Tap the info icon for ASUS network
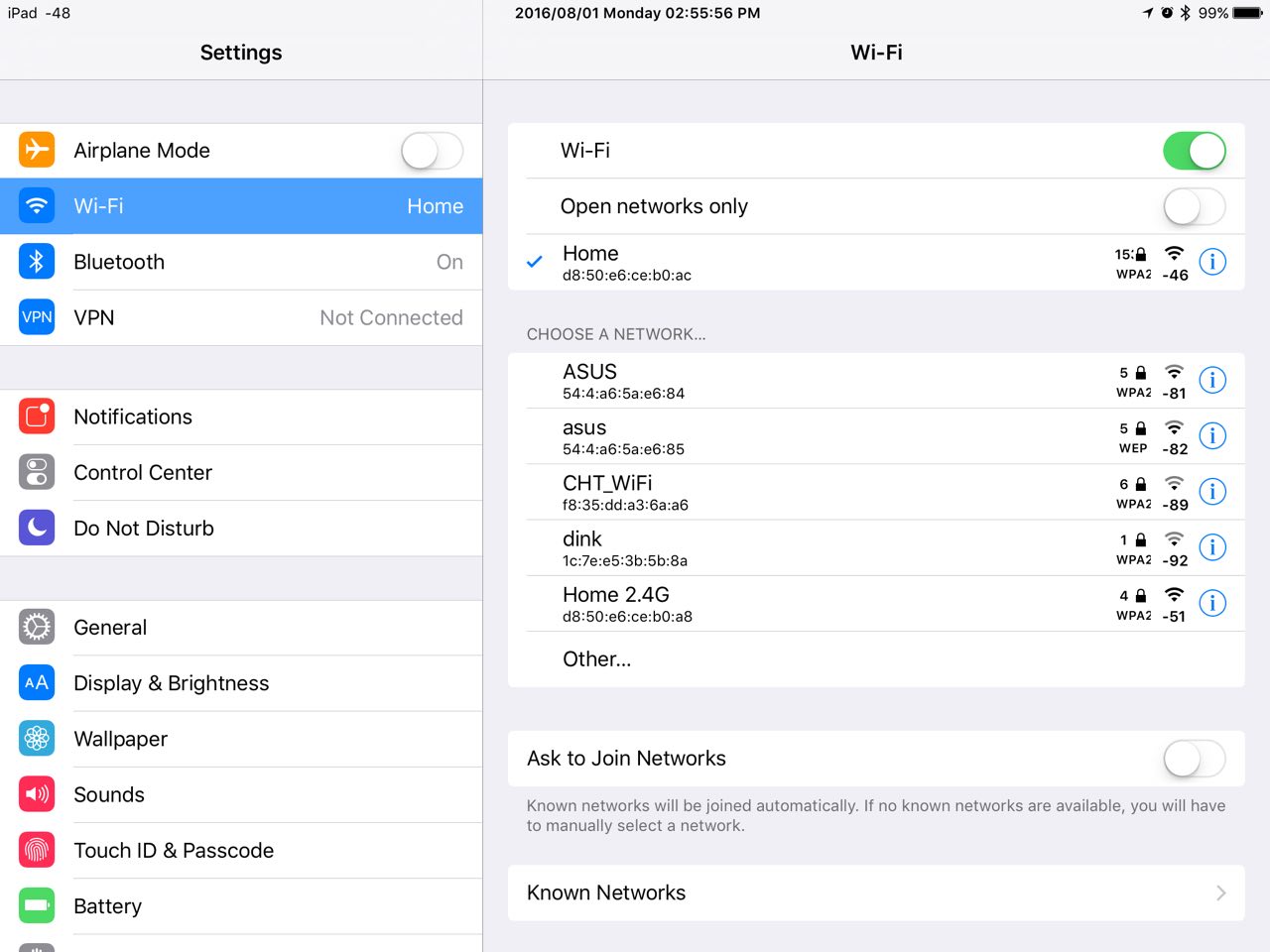The height and width of the screenshot is (952, 1270). click(x=1212, y=381)
